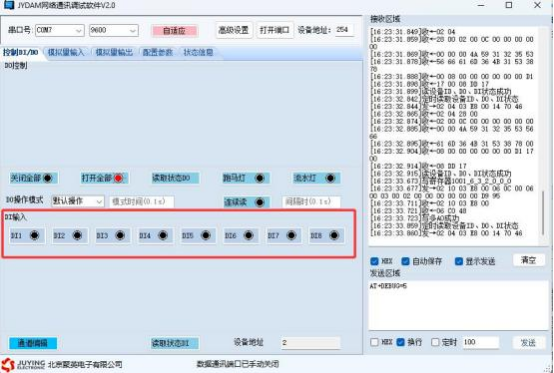The width and height of the screenshot is (554, 373).
Task: Click the DI2 input indicator light
Action: coord(77,235)
